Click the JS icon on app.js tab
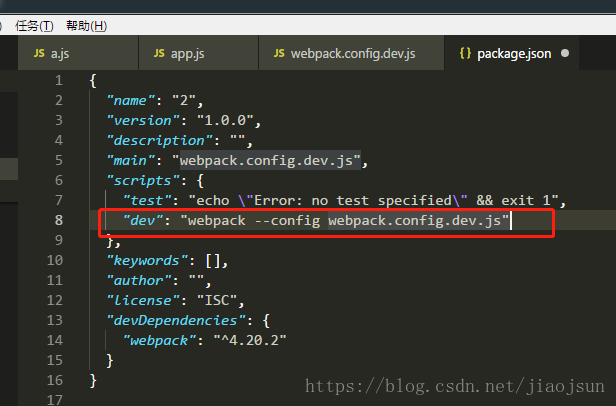The image size is (616, 406). (x=159, y=53)
